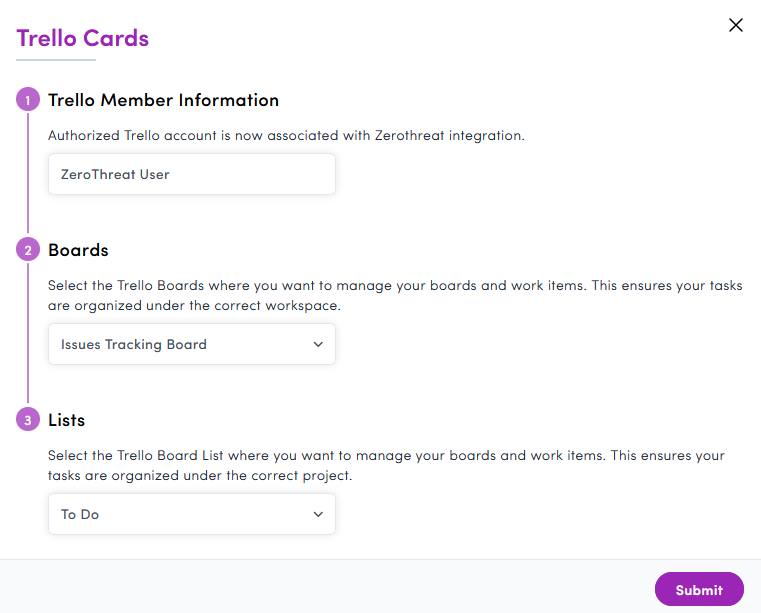761x613 pixels.
Task: Click the underline beneath Trello Cards title
Action: (56, 60)
